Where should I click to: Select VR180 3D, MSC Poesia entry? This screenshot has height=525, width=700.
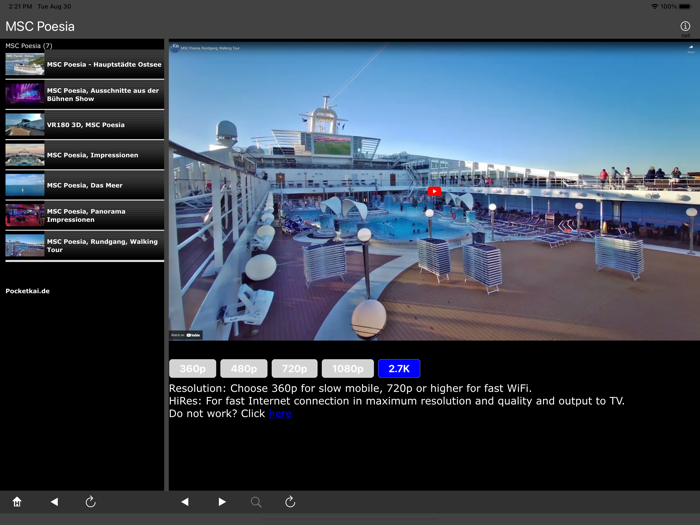pyautogui.click(x=85, y=125)
